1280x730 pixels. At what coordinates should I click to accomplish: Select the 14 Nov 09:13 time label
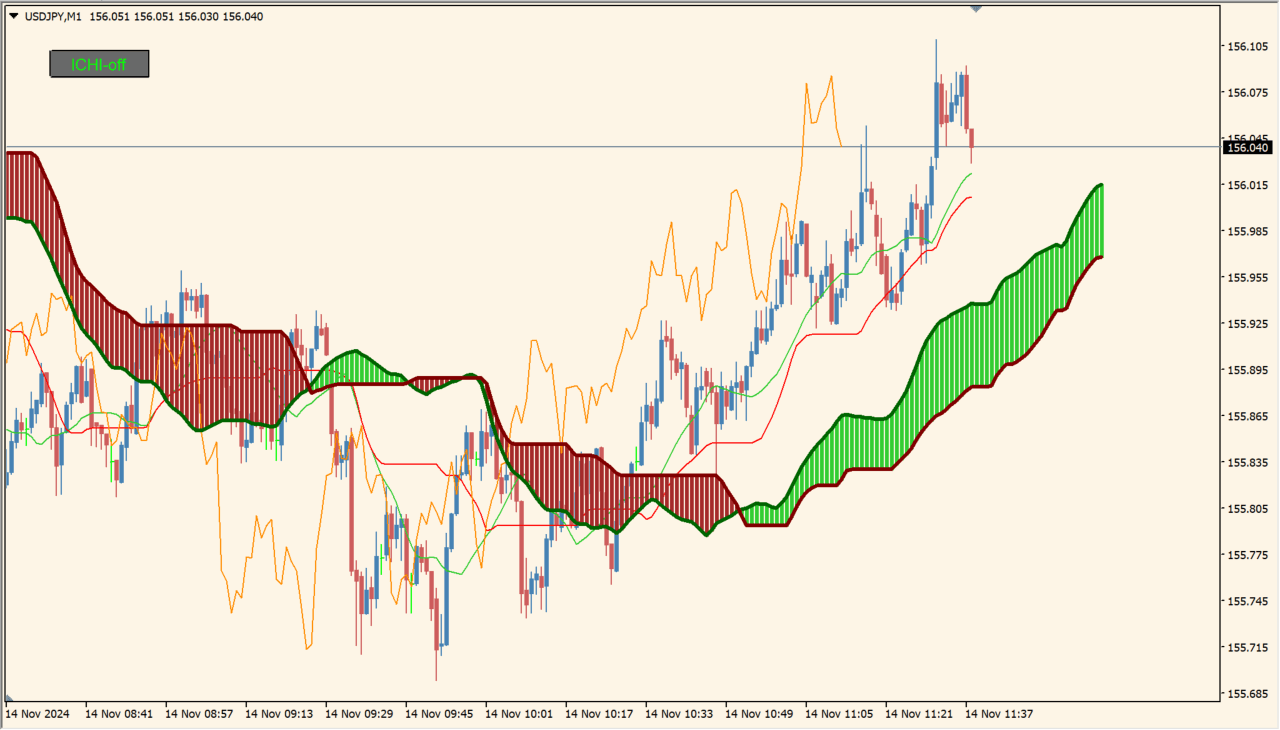point(279,714)
